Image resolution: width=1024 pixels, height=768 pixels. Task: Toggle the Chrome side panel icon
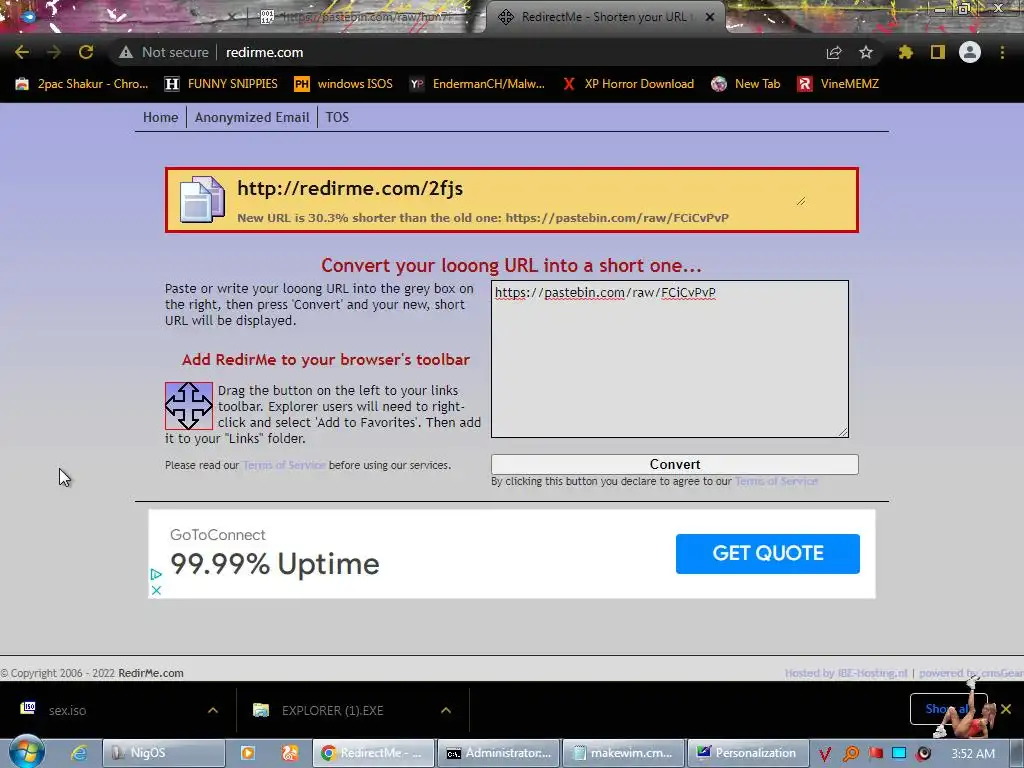pyautogui.click(x=938, y=52)
